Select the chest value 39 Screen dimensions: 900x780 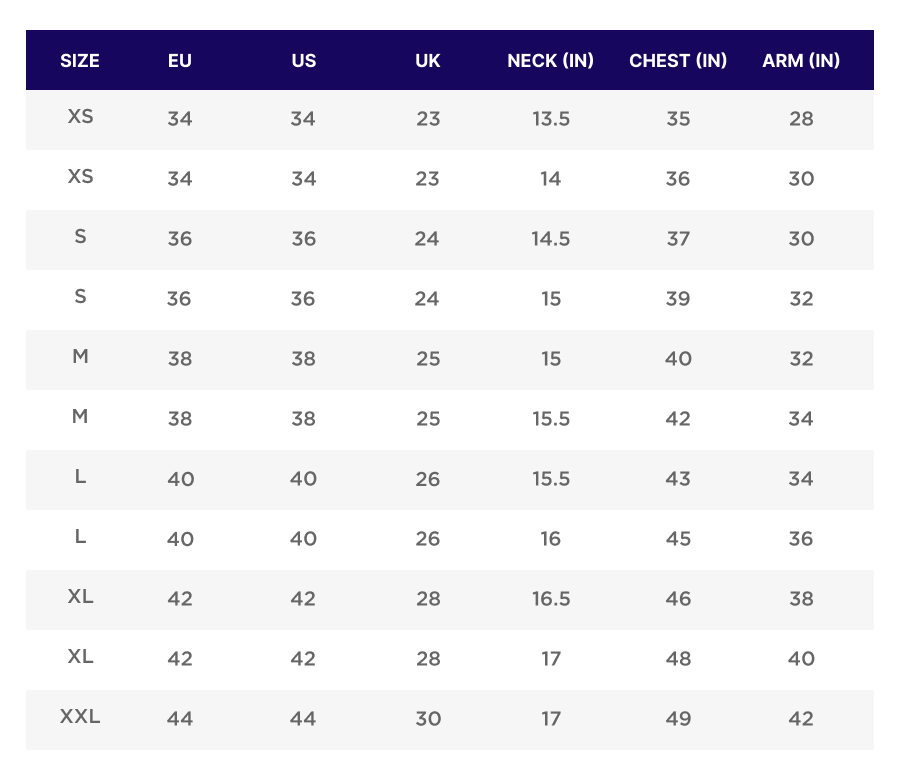click(x=678, y=299)
